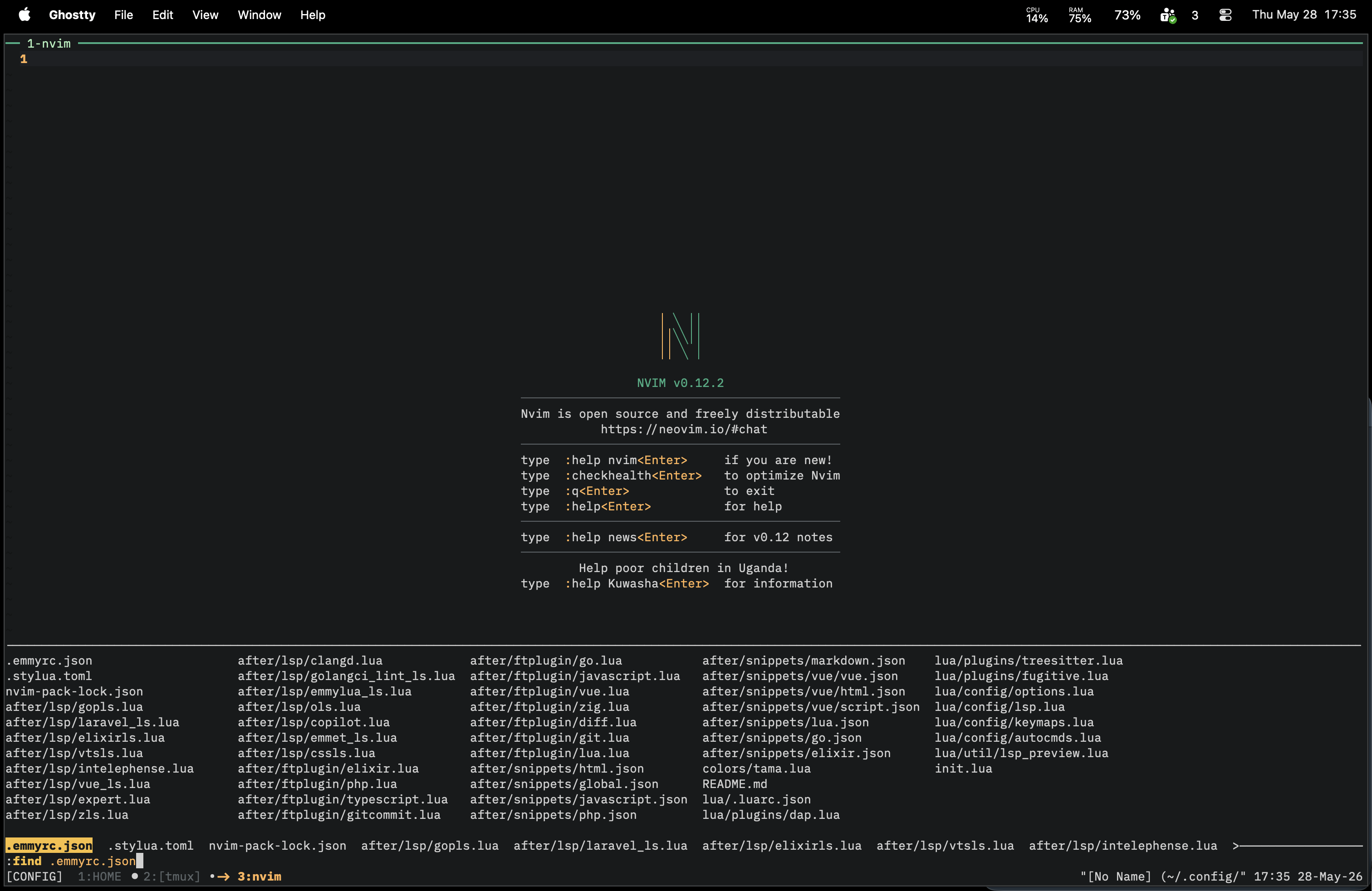This screenshot has height=891, width=1372.
Task: Select after/lsp/emmylua_ls.lua in the list
Action: pyautogui.click(x=324, y=691)
